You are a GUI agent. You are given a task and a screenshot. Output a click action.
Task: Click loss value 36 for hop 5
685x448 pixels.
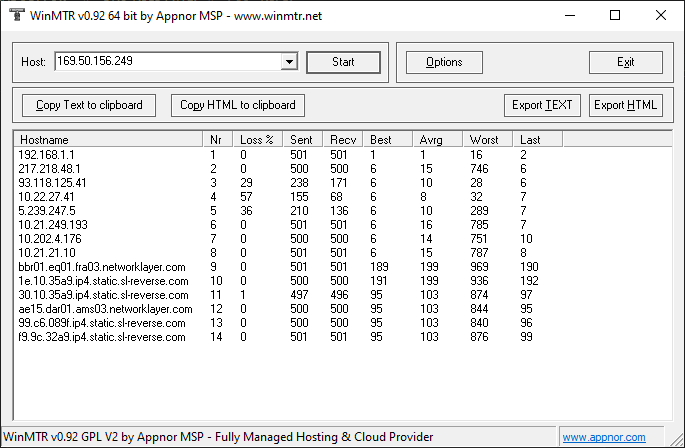pos(246,211)
